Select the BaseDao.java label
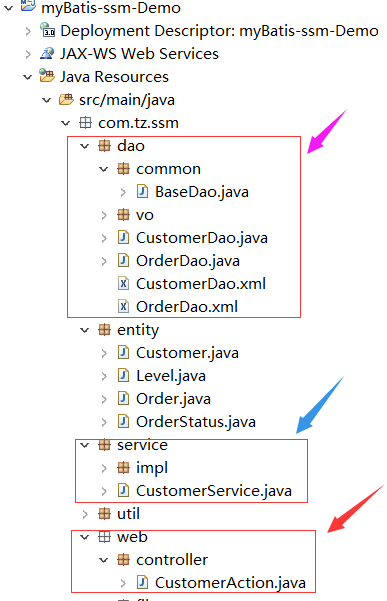This screenshot has width=387, height=601. tap(202, 192)
